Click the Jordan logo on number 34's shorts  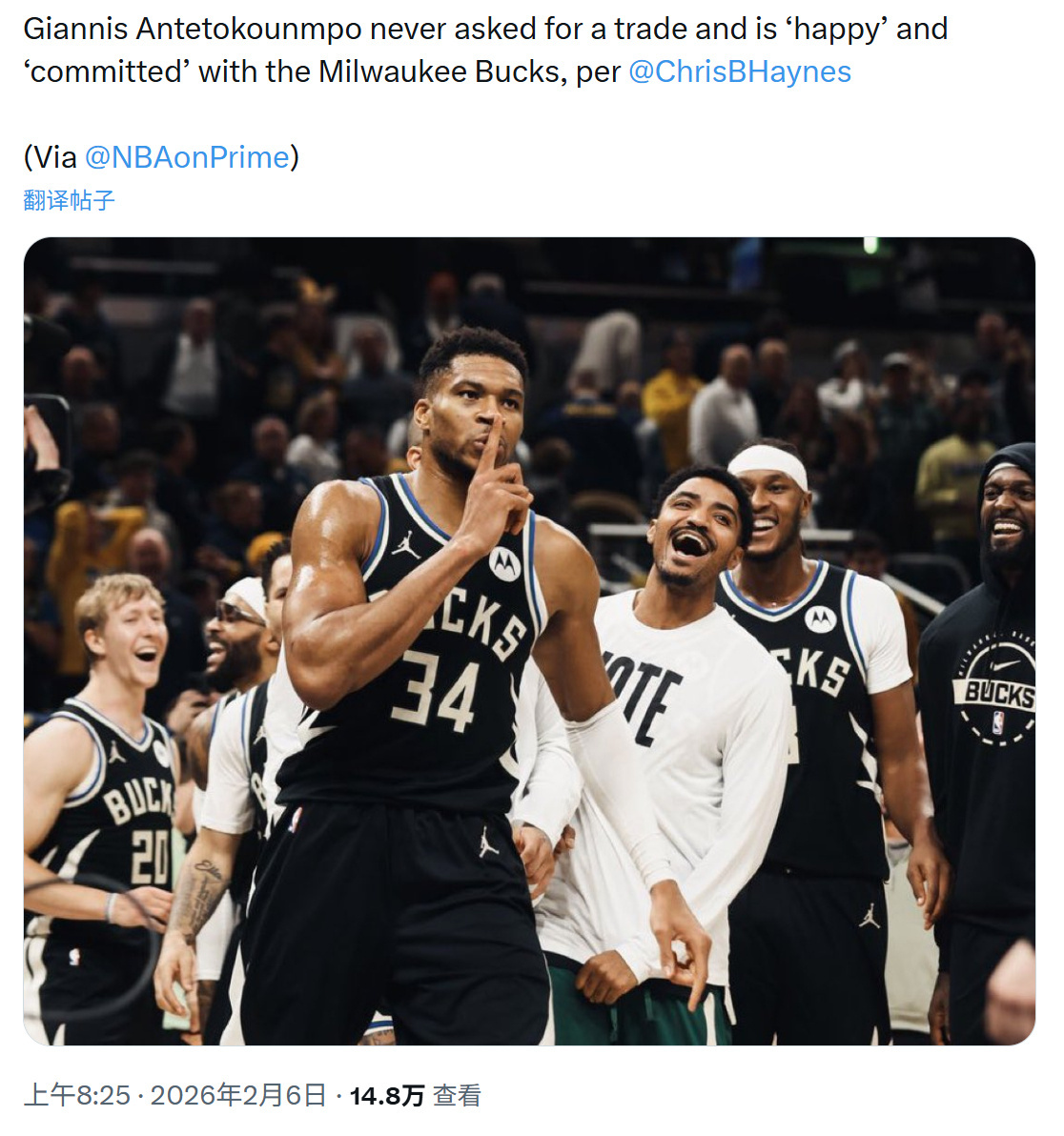(488, 842)
